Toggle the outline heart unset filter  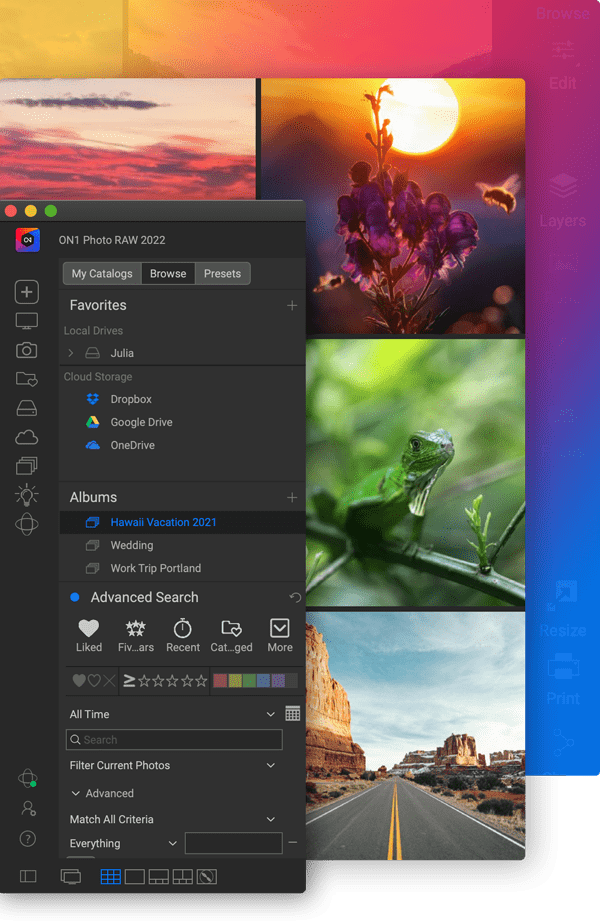click(x=94, y=681)
